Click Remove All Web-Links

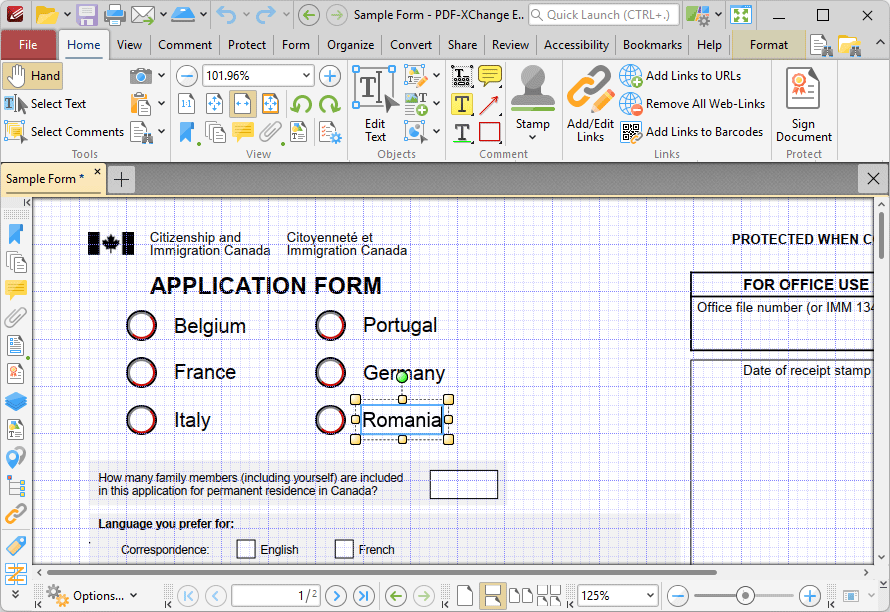pos(705,104)
